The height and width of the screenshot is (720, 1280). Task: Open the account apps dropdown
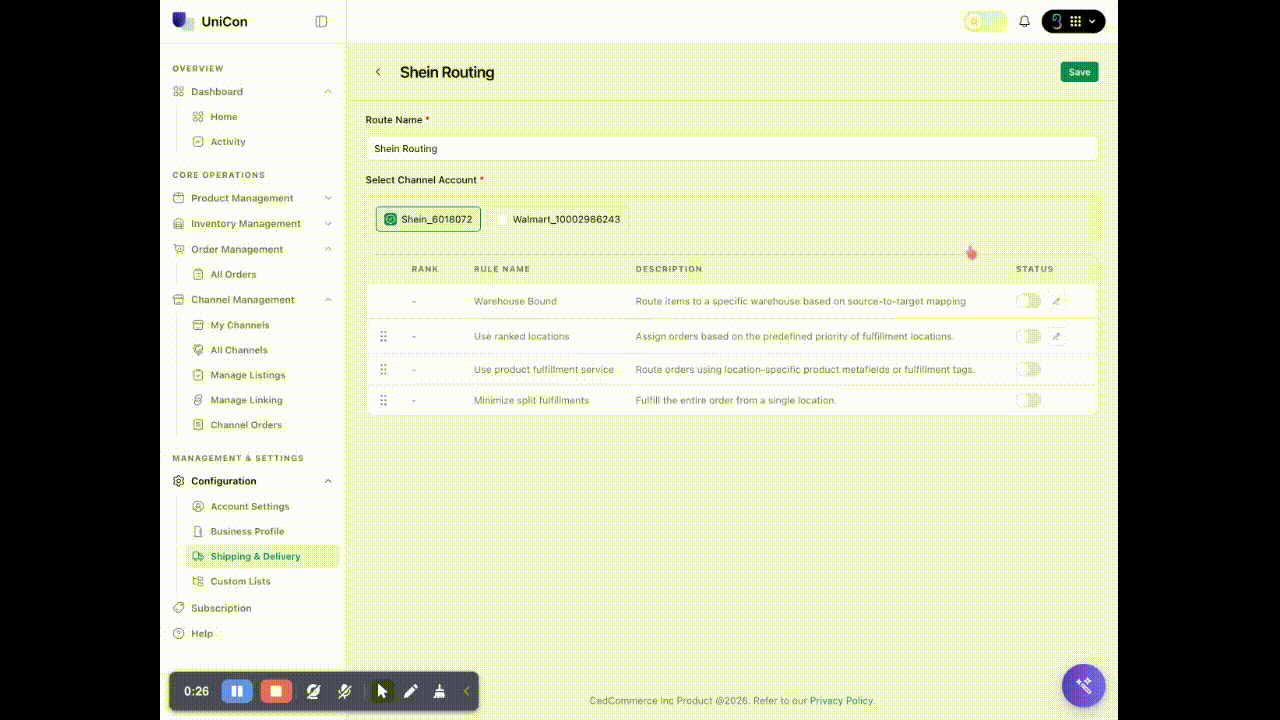(x=1073, y=21)
